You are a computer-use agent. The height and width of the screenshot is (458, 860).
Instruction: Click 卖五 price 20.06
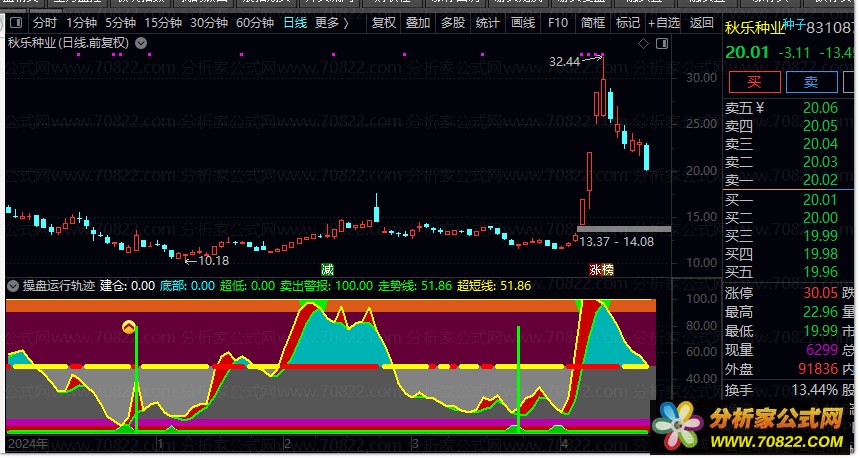tap(820, 108)
